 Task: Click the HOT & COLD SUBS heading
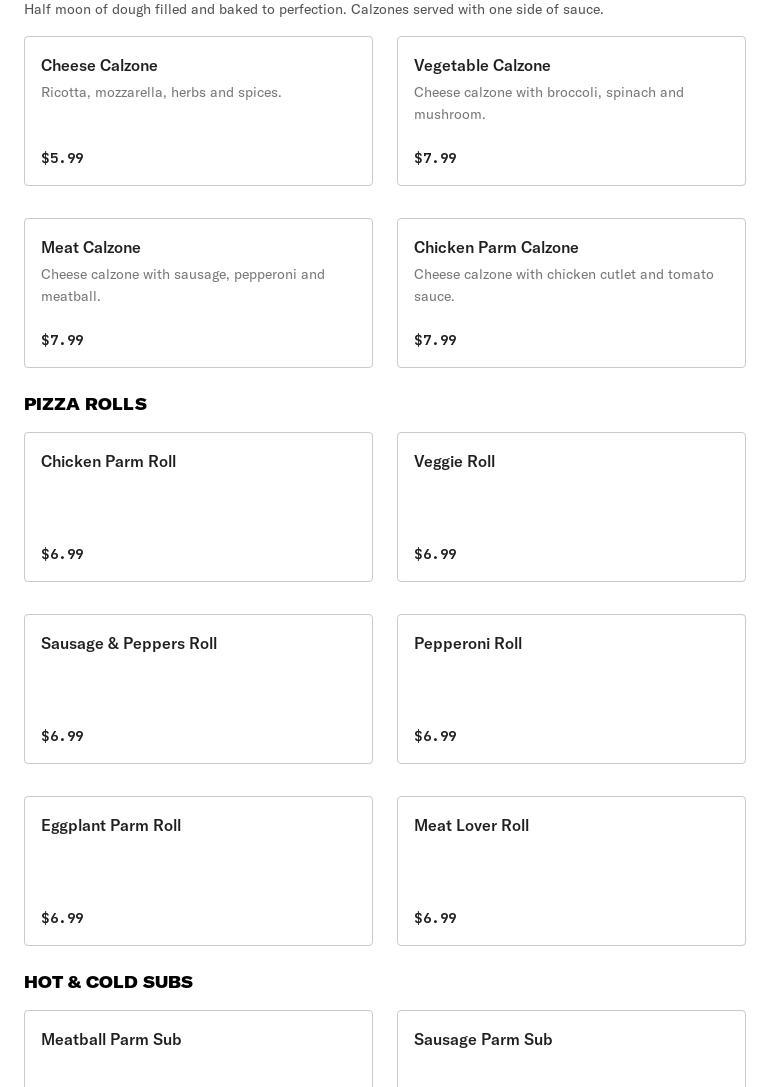click(109, 982)
